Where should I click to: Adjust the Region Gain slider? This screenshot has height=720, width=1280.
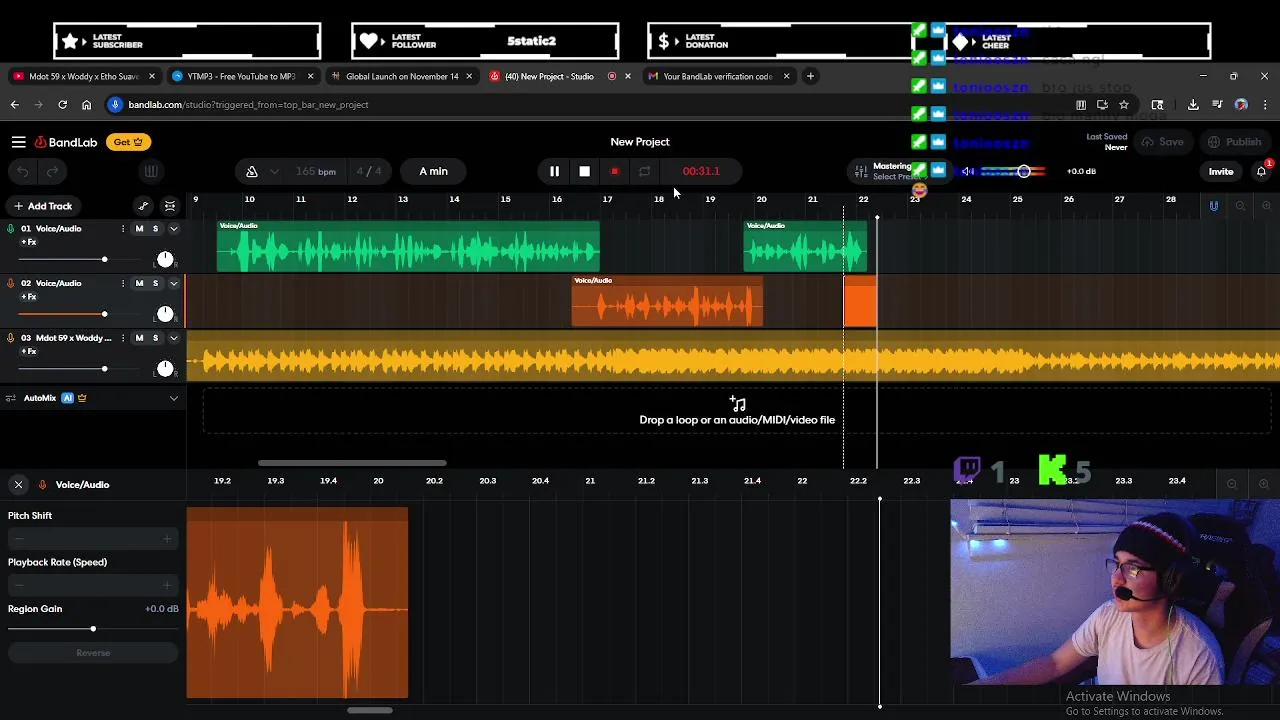(93, 629)
